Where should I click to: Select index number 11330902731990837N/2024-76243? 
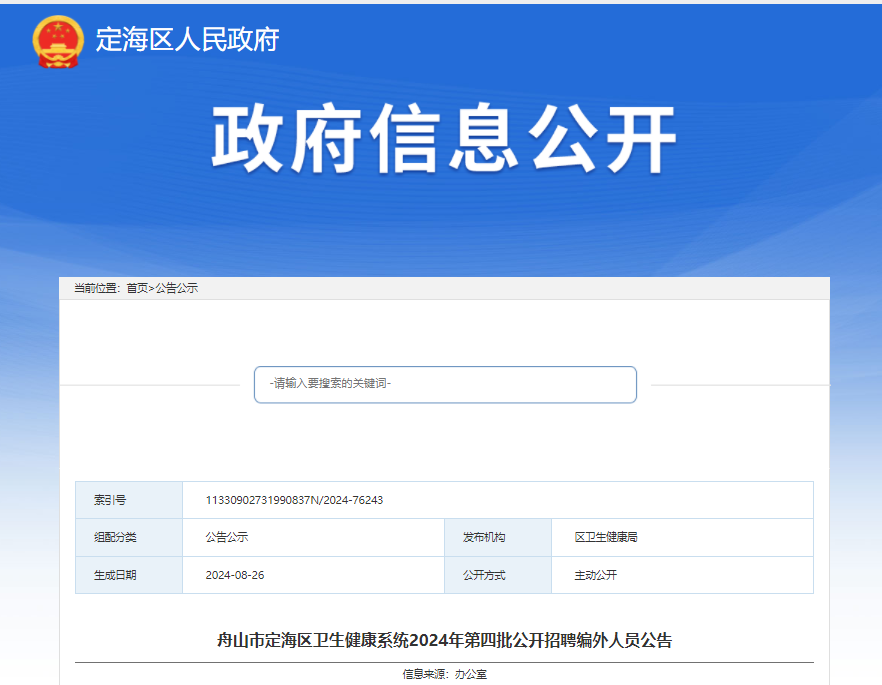coord(294,500)
